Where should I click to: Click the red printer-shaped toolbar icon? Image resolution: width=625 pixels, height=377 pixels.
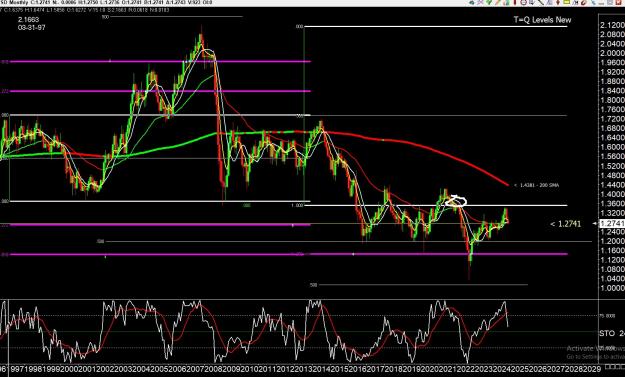pyautogui.click(x=523, y=2)
